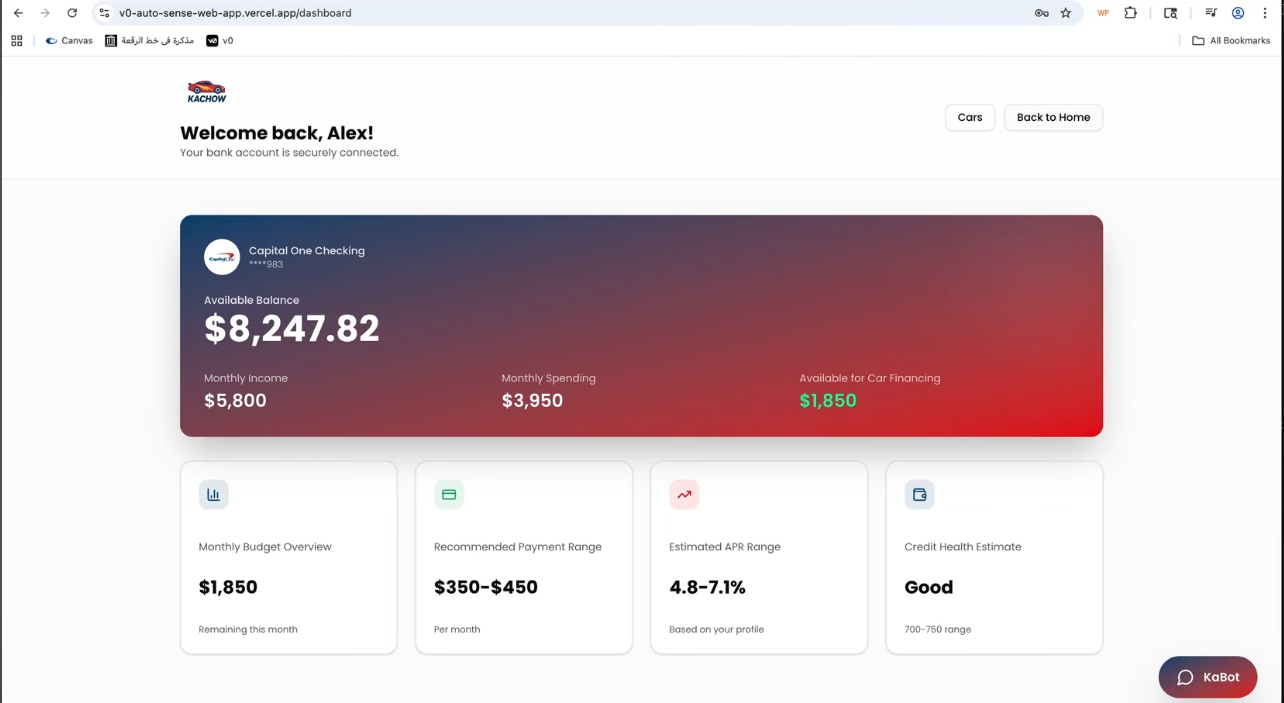The height and width of the screenshot is (703, 1284).
Task: Click the bar chart icon in Monthly Budget card
Action: pyautogui.click(x=213, y=494)
